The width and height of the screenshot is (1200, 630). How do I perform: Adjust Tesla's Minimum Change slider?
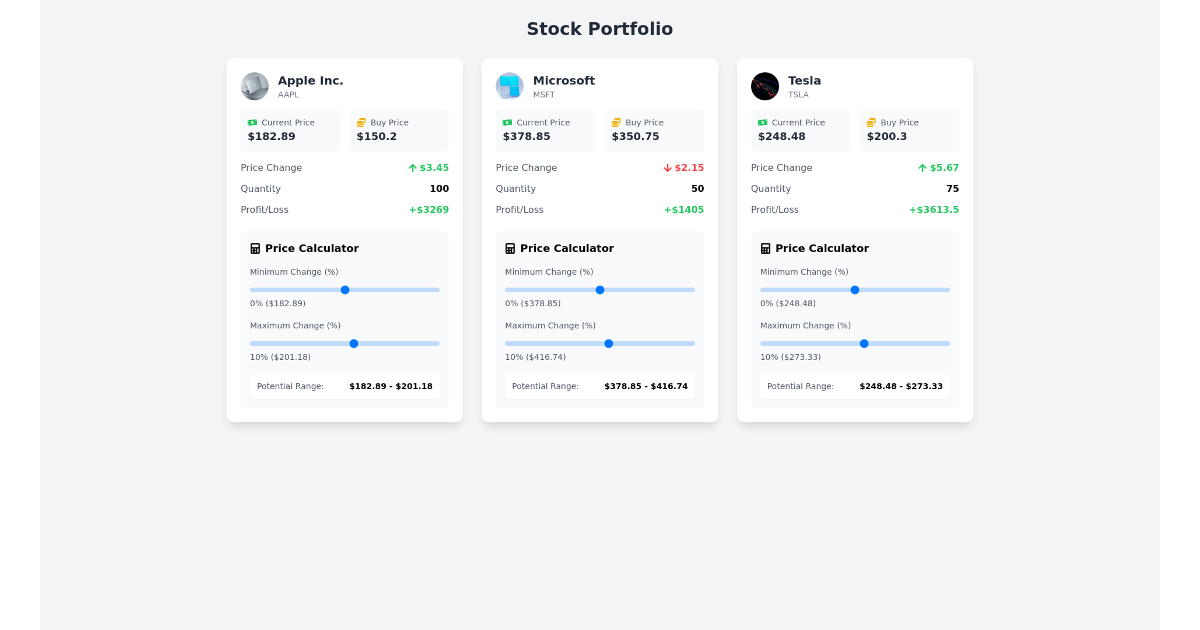[x=855, y=289]
